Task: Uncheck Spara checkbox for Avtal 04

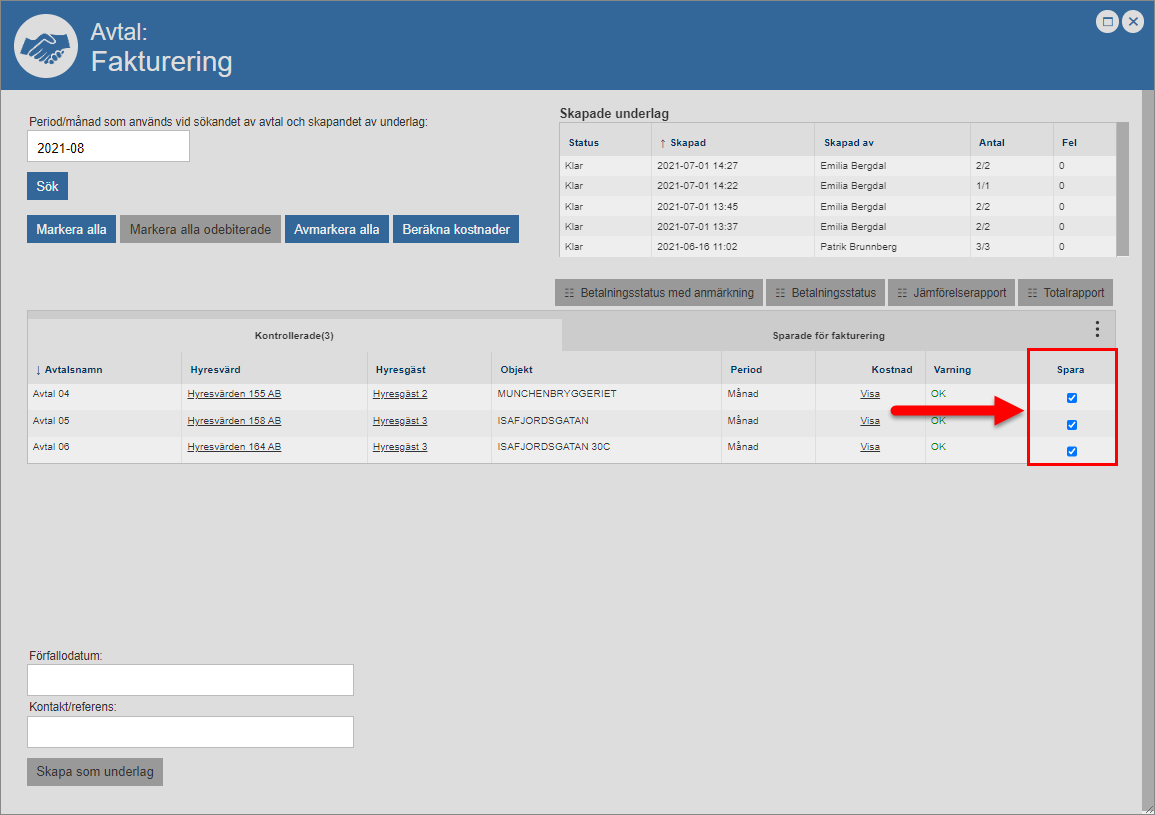Action: pyautogui.click(x=1072, y=398)
